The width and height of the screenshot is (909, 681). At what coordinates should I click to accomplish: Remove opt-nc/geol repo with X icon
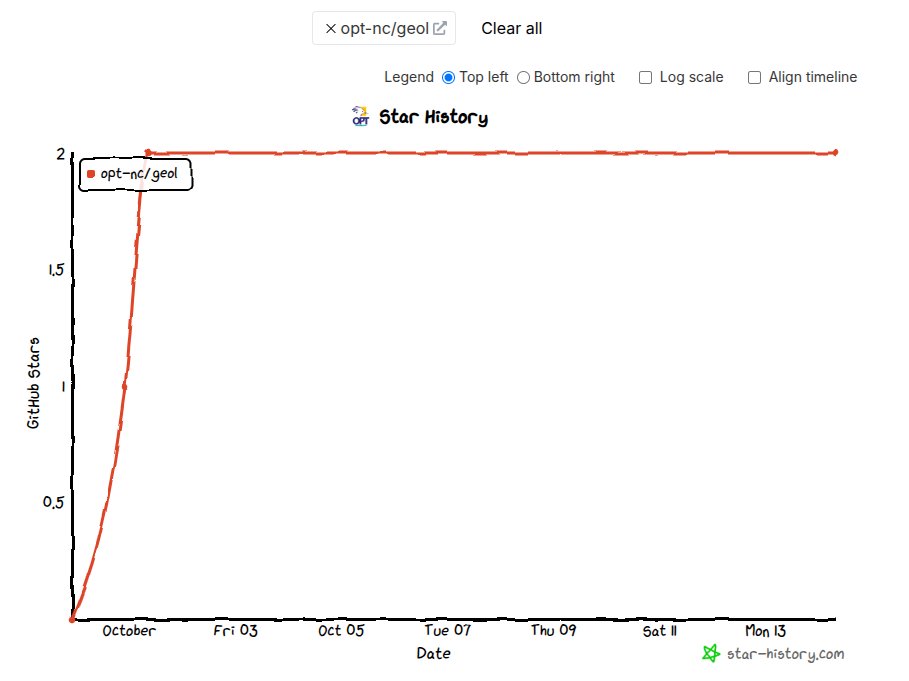(x=330, y=28)
